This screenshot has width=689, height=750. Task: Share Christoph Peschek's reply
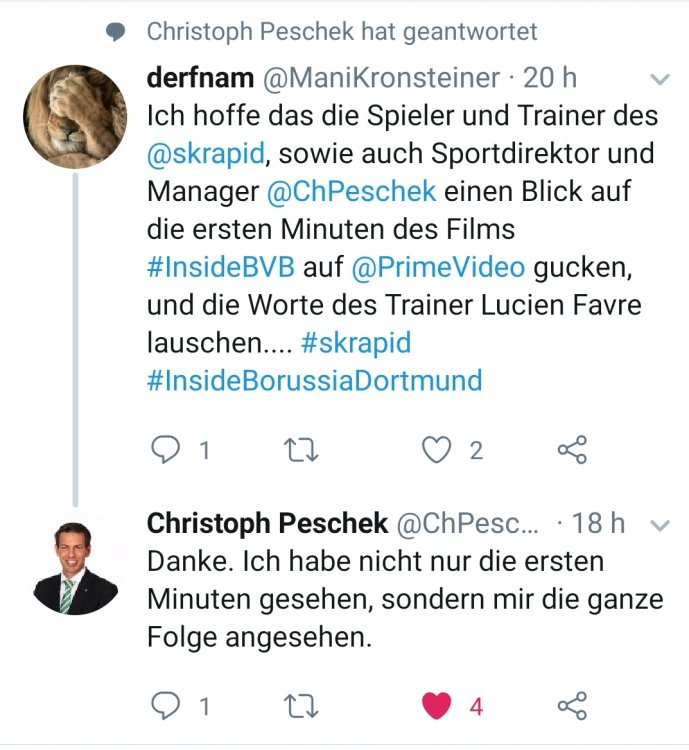tap(572, 707)
